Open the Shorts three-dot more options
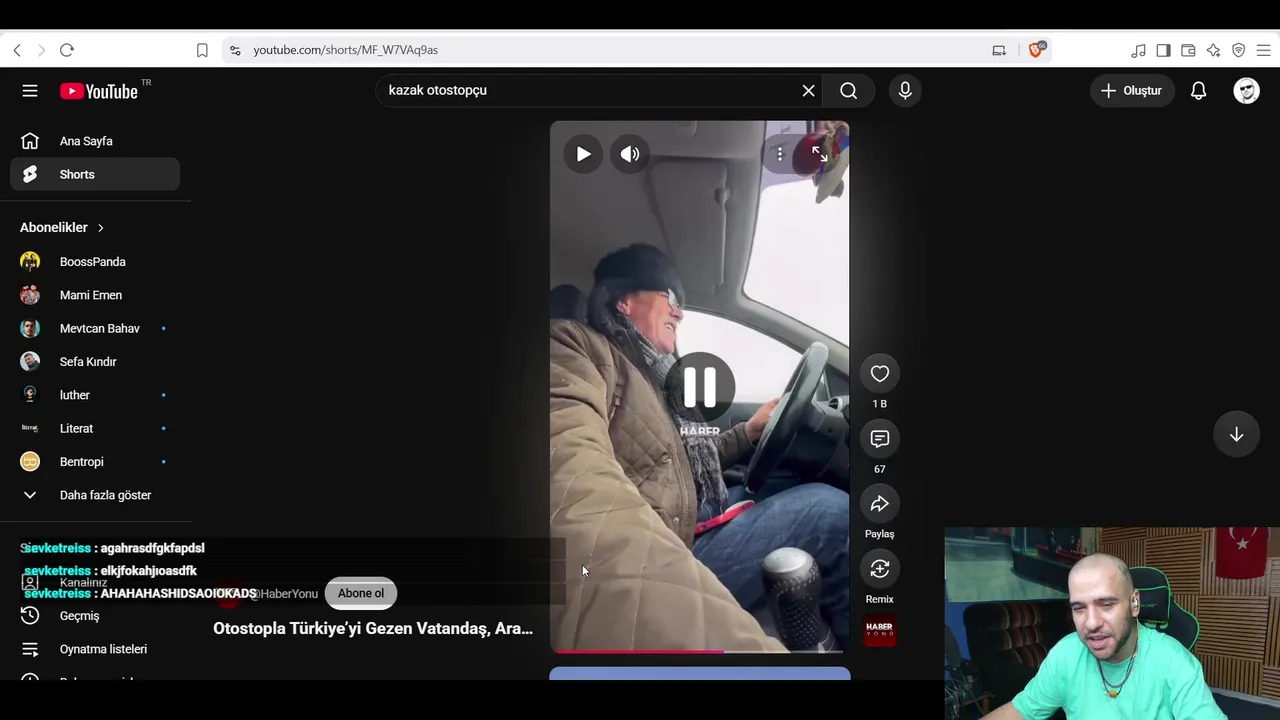Image resolution: width=1280 pixels, height=720 pixels. coord(780,154)
